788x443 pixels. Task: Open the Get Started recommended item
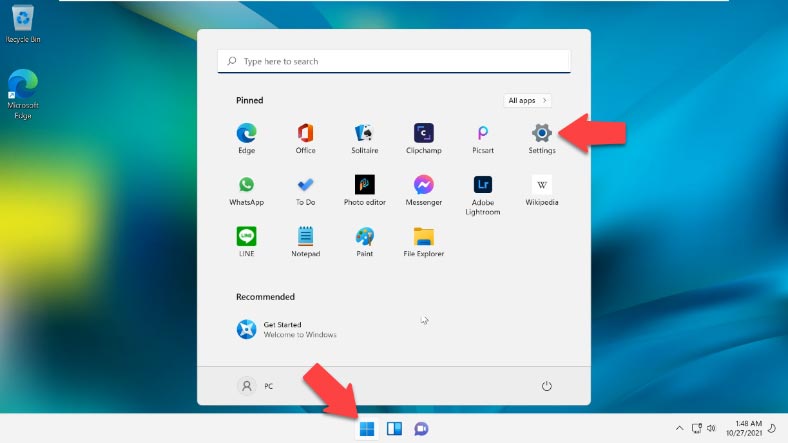[286, 329]
